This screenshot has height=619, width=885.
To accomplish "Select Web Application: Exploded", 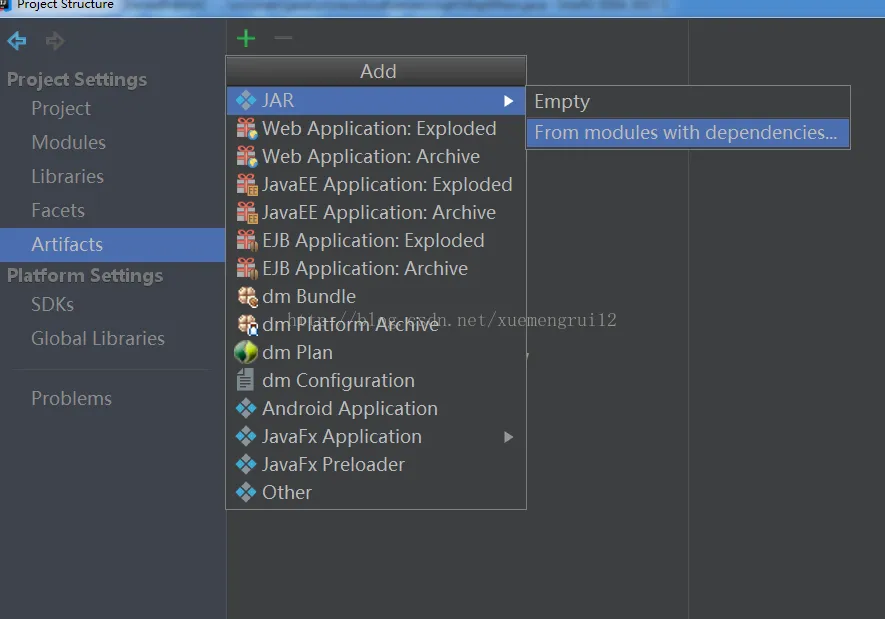I will [x=379, y=129].
